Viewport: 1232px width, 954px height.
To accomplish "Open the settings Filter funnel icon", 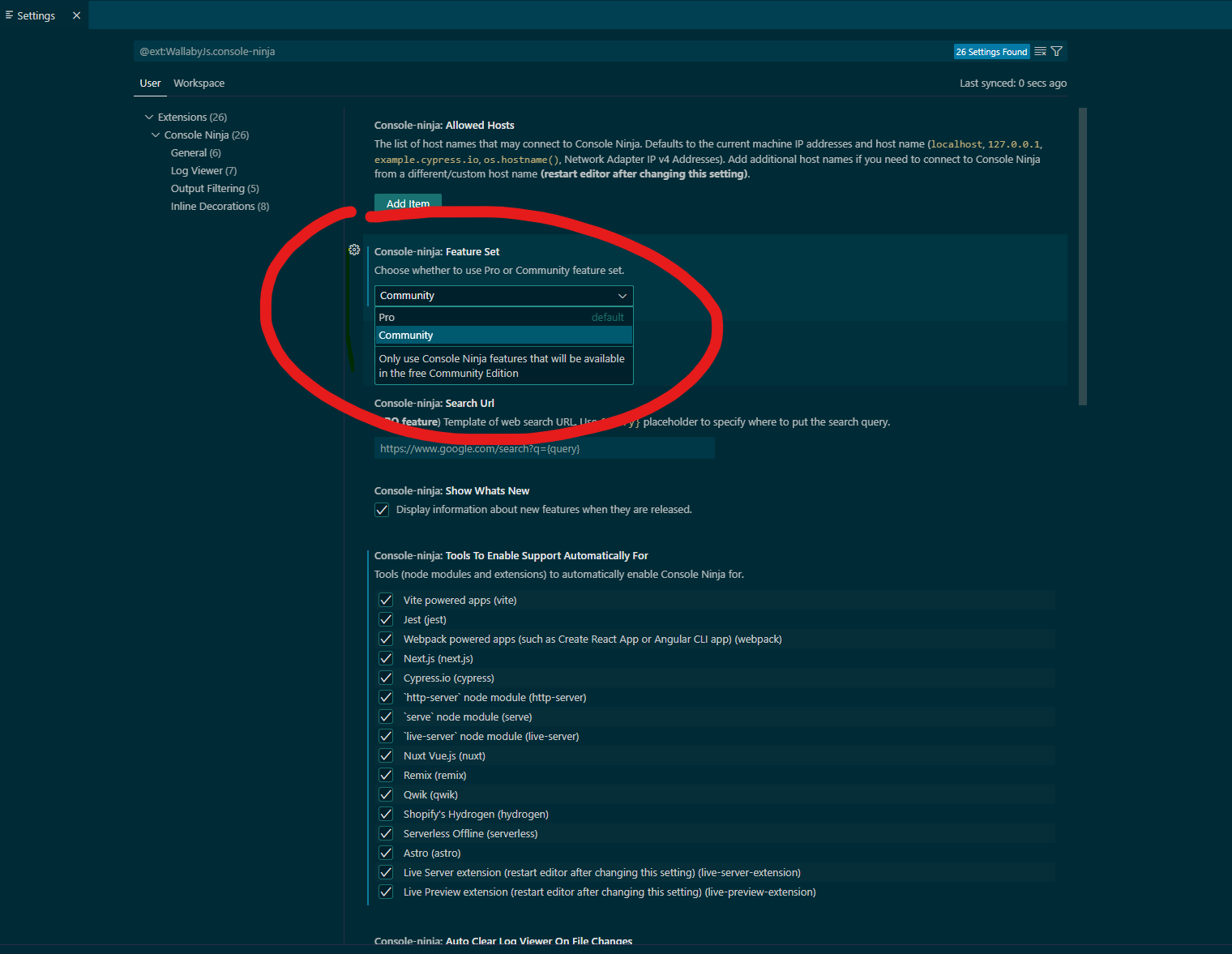I will 1056,51.
